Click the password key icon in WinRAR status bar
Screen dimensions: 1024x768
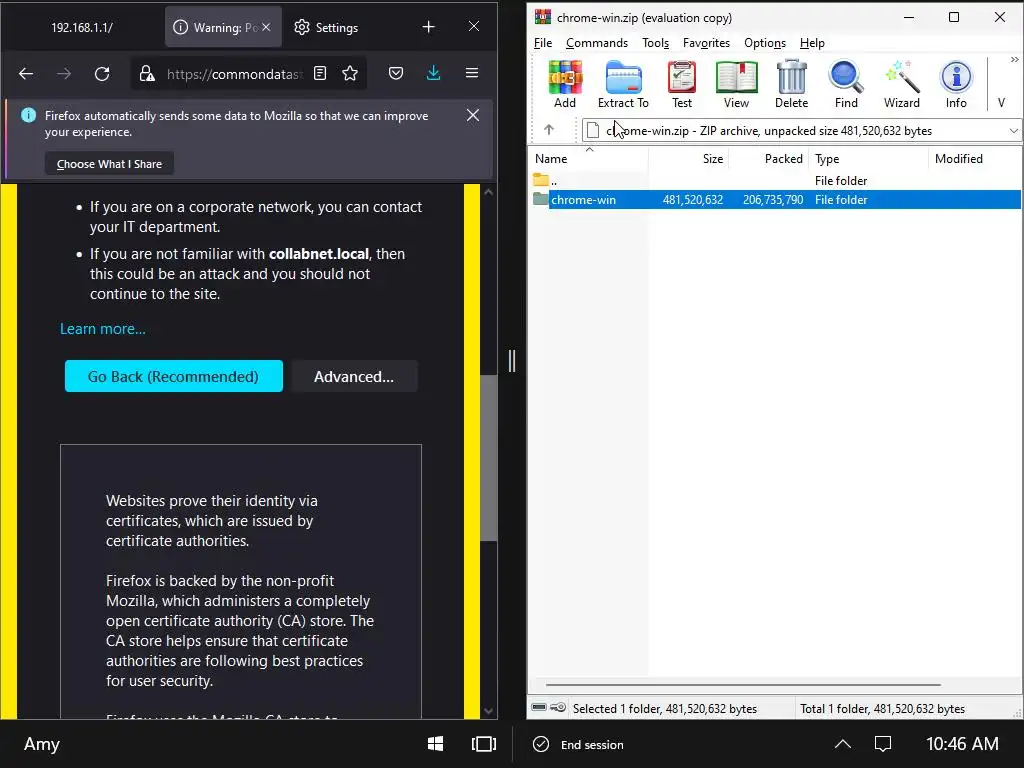pyautogui.click(x=558, y=708)
